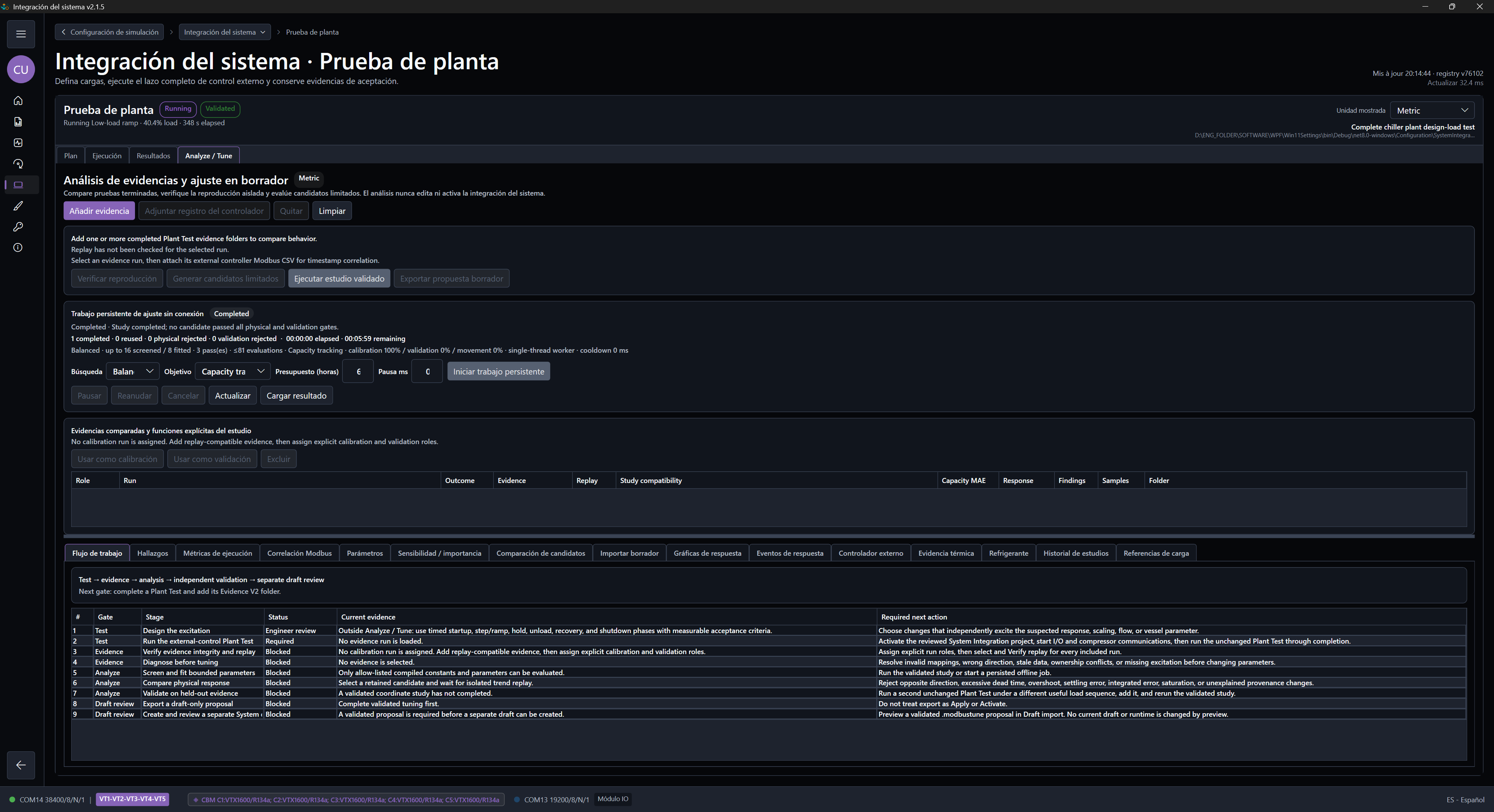This screenshot has width=1494, height=812.
Task: Click the Actualizar button
Action: coord(233,396)
